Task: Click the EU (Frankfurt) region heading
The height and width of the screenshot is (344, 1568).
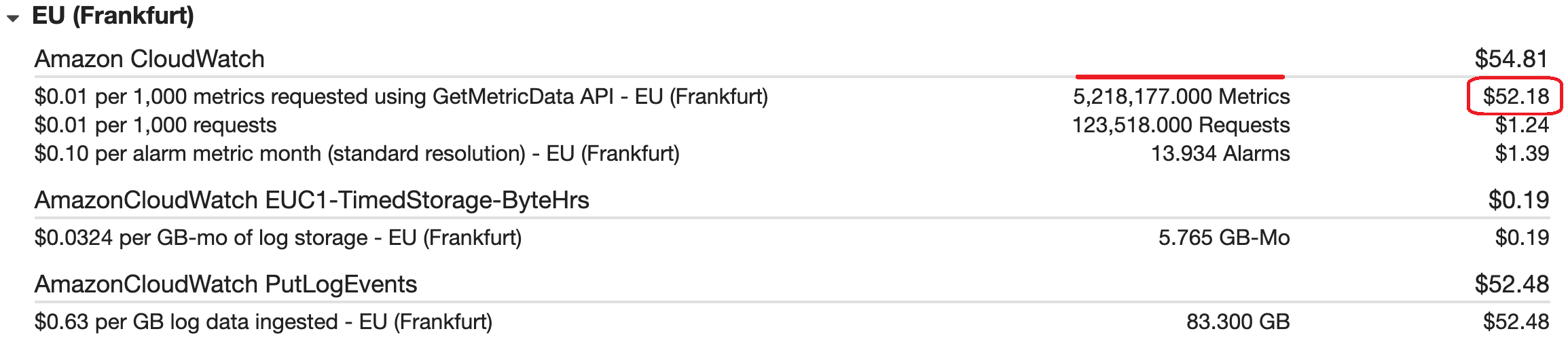Action: tap(113, 16)
